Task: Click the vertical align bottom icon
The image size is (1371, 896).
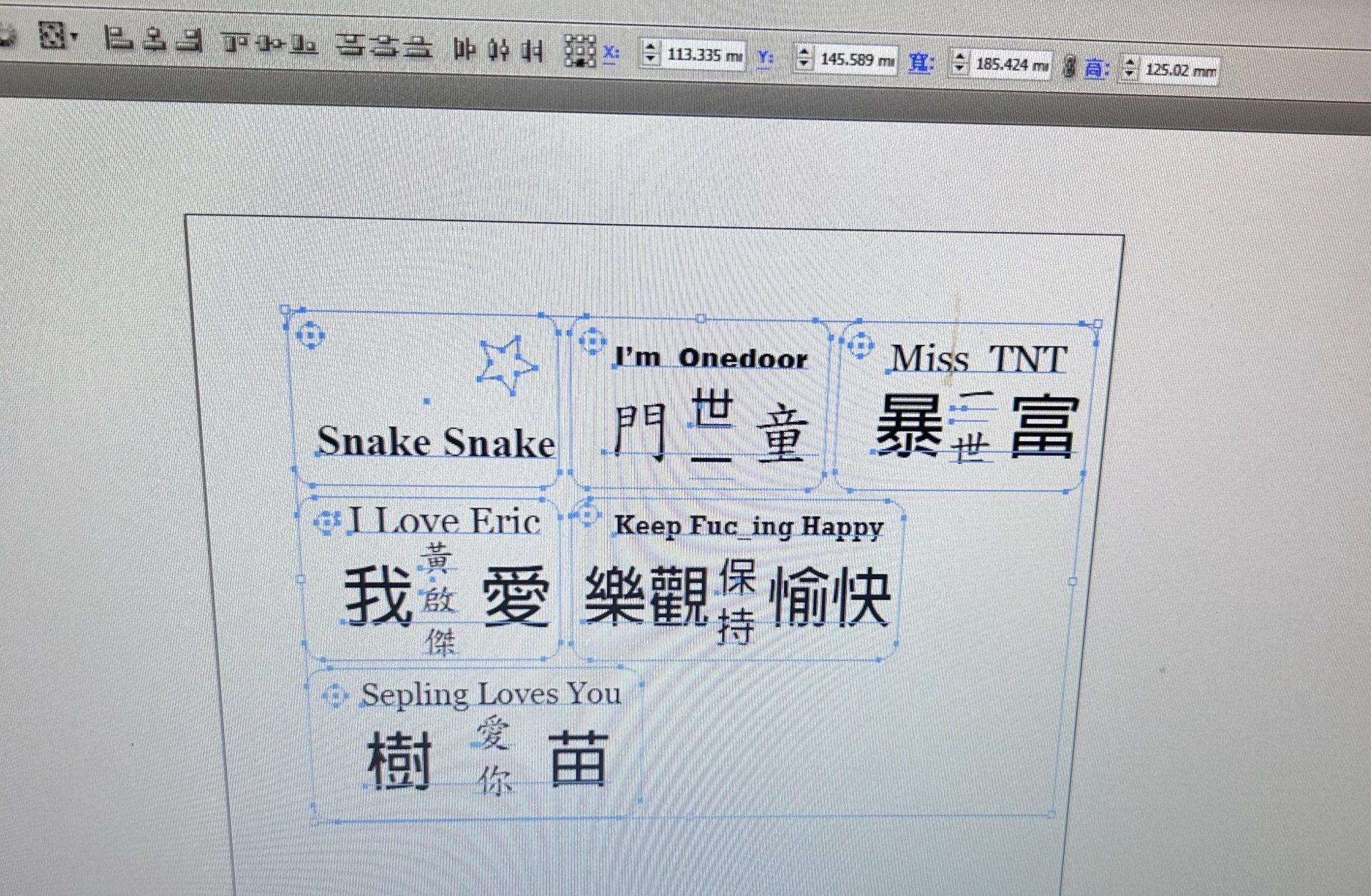Action: coord(305,45)
